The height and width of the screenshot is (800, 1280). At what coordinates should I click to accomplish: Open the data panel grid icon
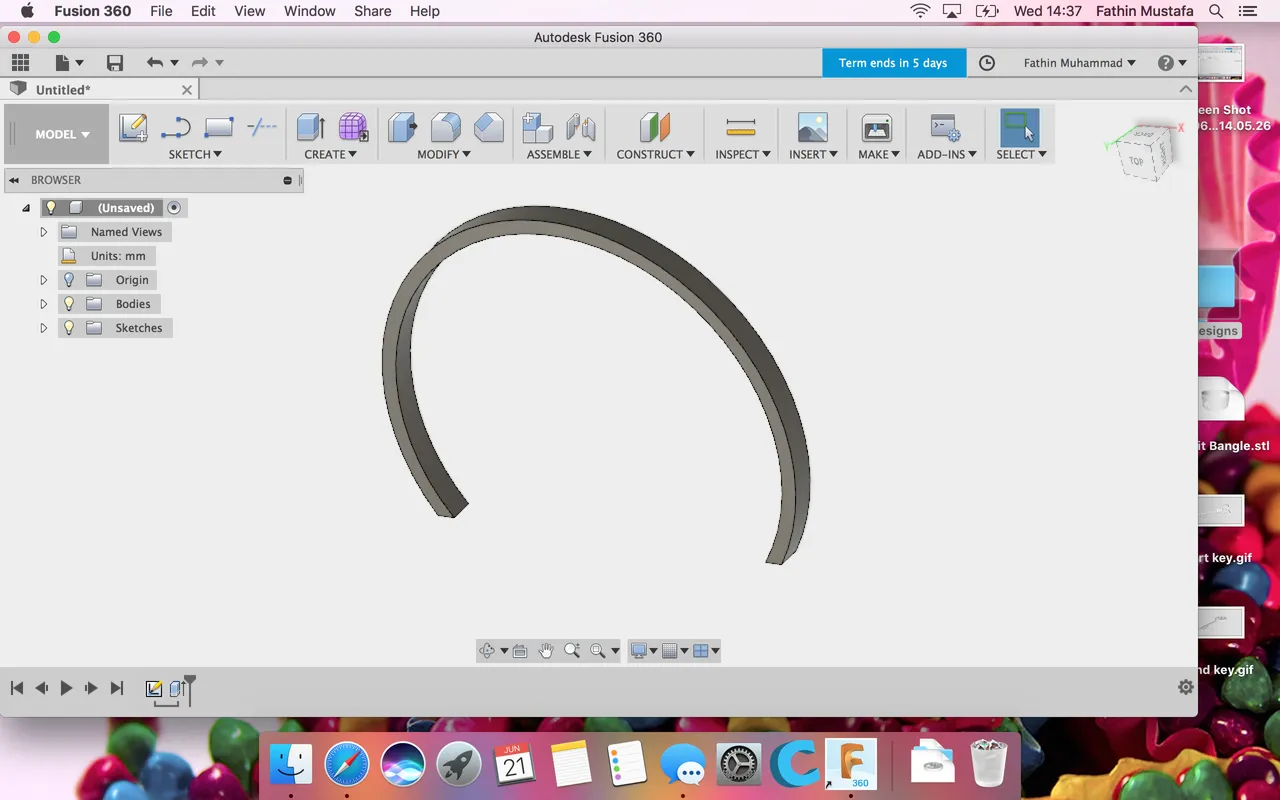[20, 63]
